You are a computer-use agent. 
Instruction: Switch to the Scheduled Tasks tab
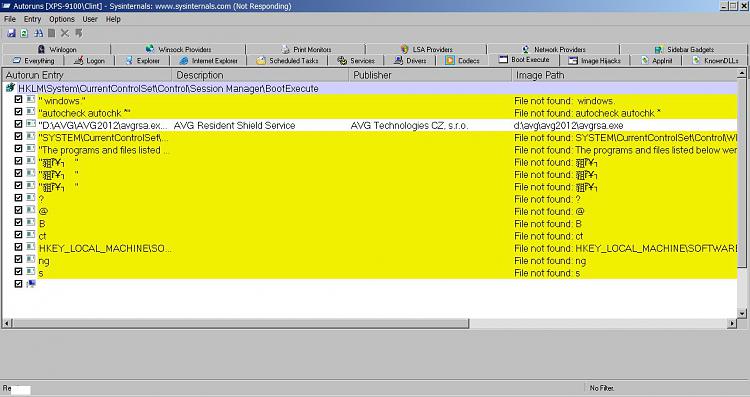click(287, 61)
